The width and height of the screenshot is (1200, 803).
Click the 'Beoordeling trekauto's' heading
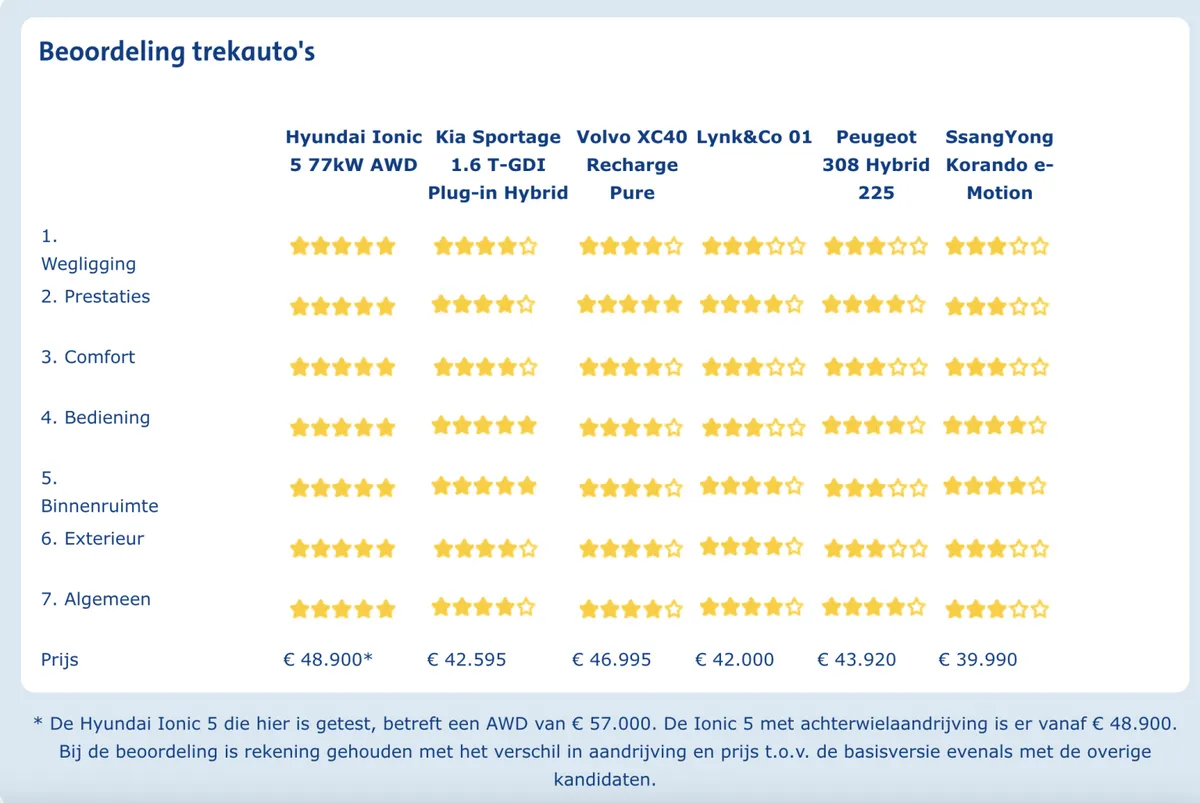pos(177,51)
